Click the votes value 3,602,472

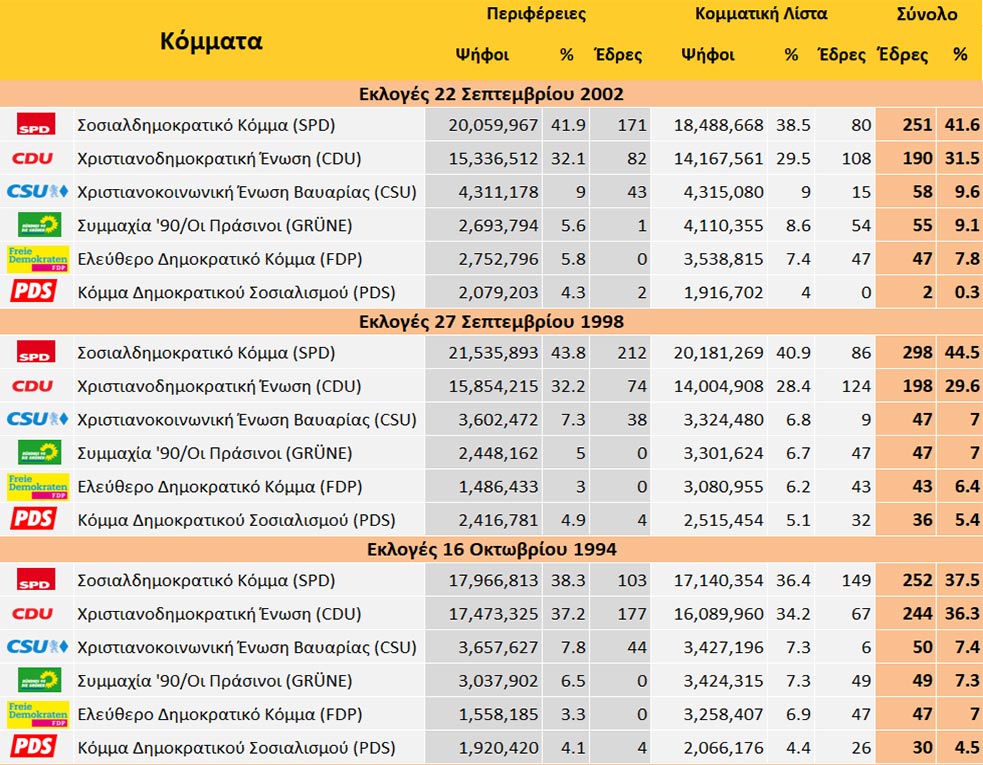(x=498, y=419)
